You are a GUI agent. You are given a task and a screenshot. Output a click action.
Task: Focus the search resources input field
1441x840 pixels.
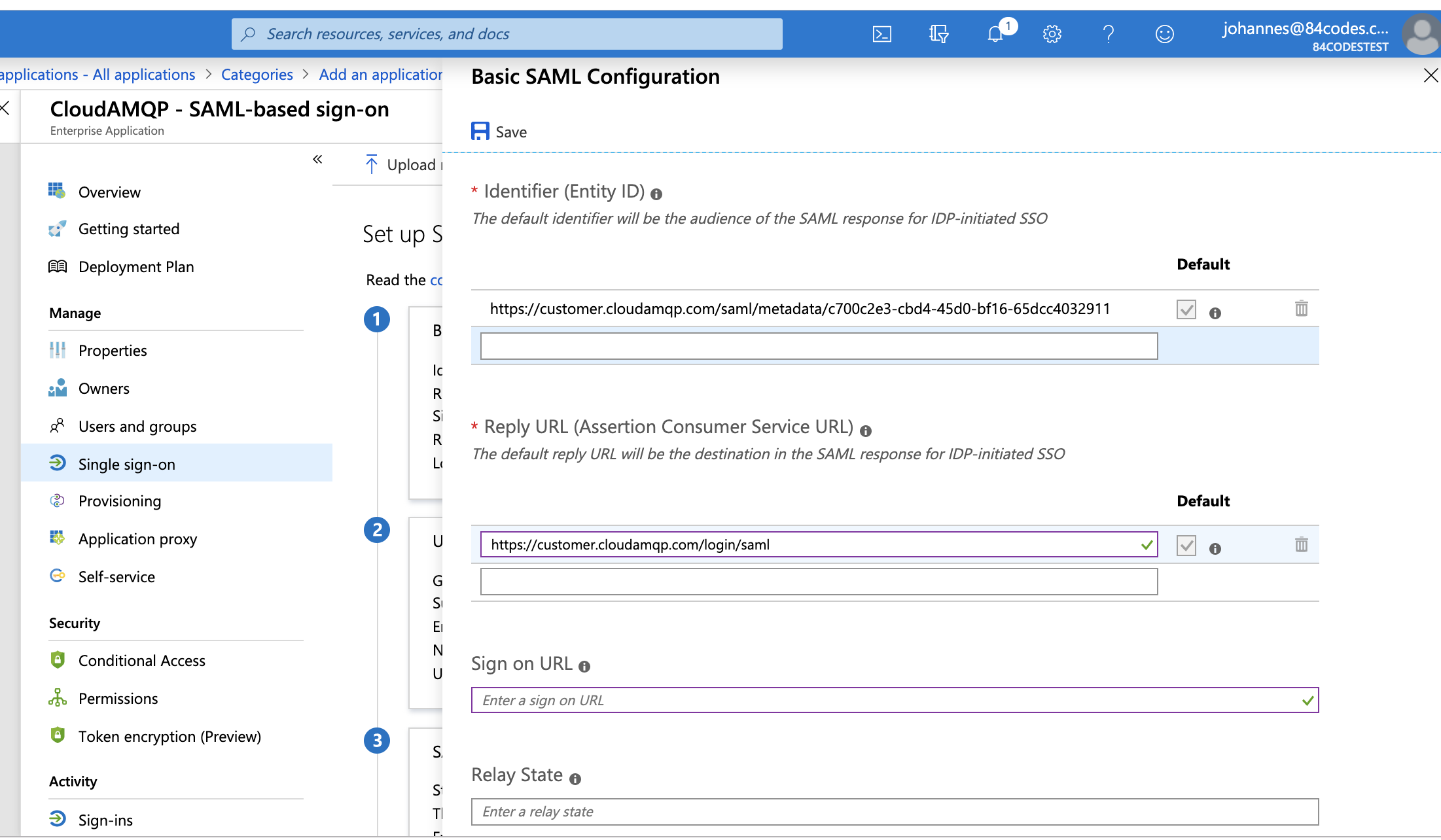tap(507, 34)
